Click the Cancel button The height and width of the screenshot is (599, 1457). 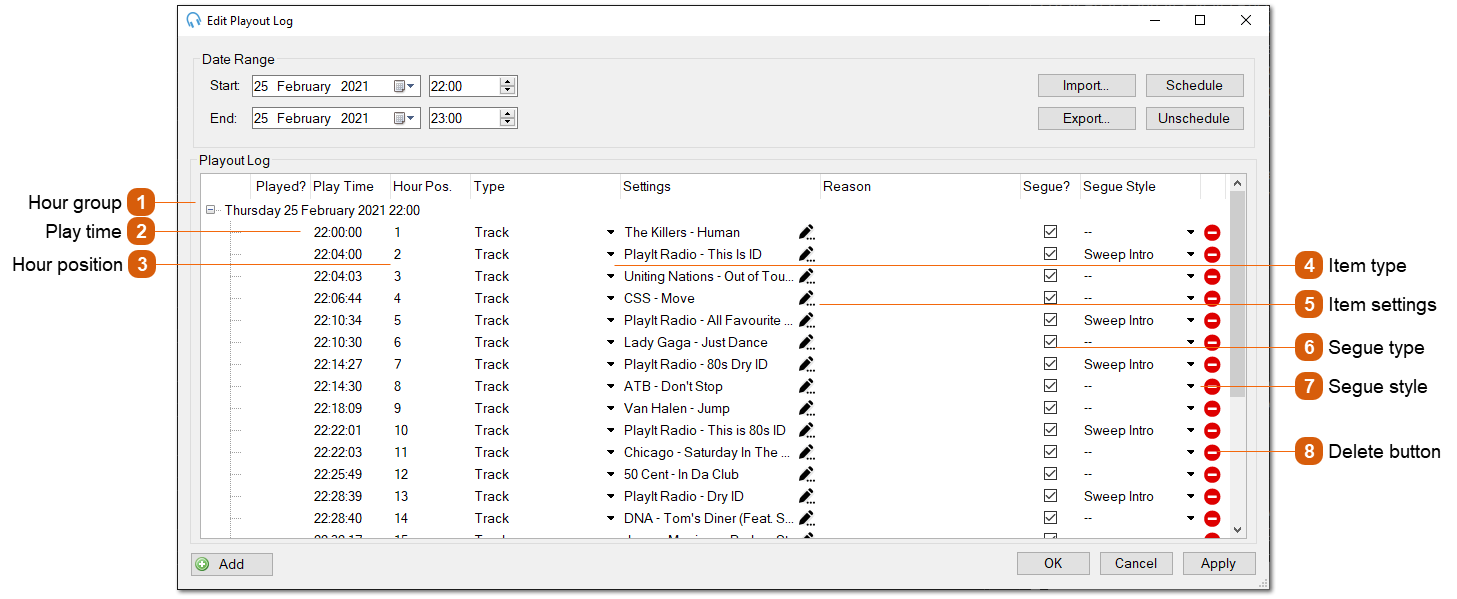coord(1136,563)
